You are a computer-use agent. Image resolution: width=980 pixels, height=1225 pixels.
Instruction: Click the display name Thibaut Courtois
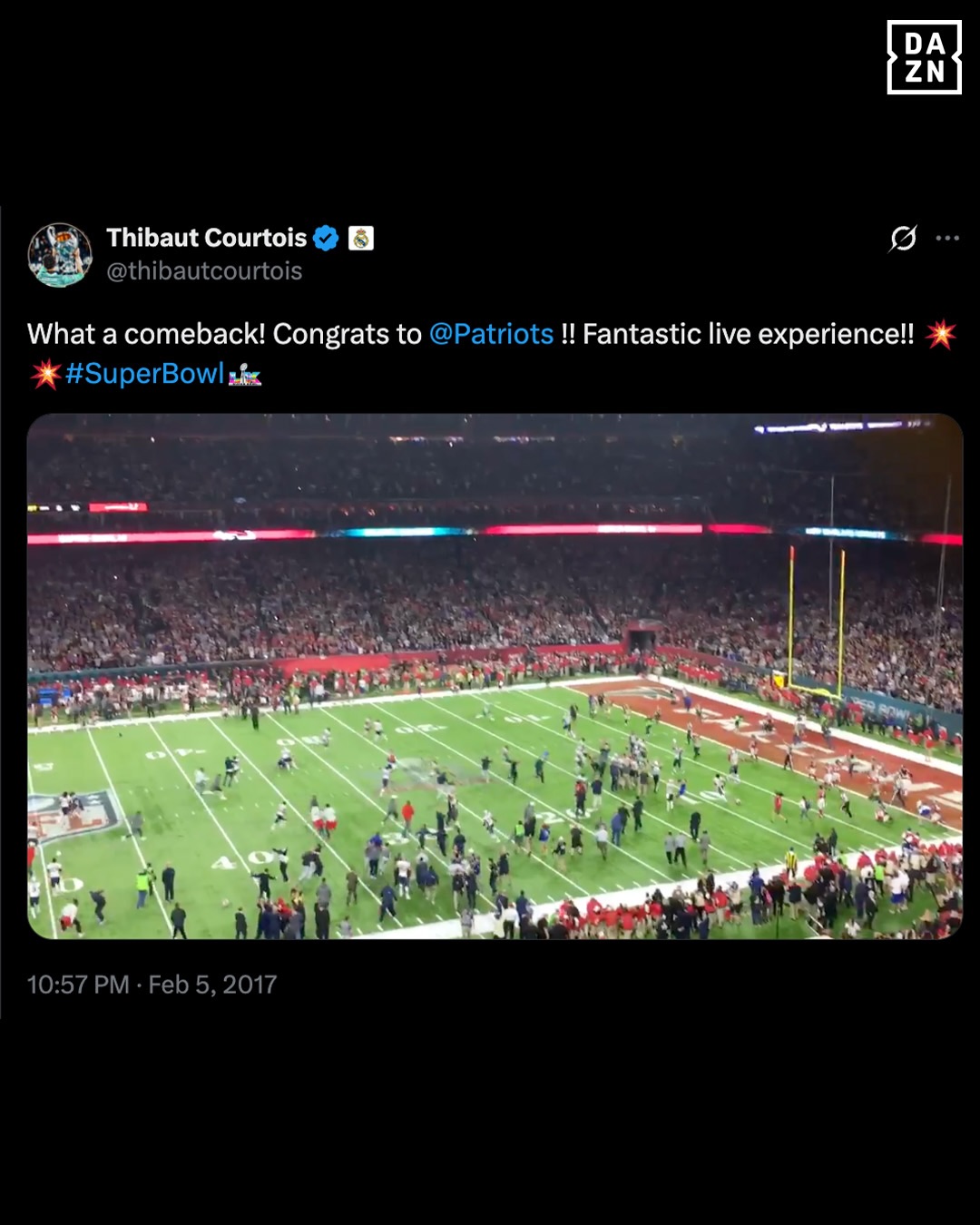click(207, 238)
